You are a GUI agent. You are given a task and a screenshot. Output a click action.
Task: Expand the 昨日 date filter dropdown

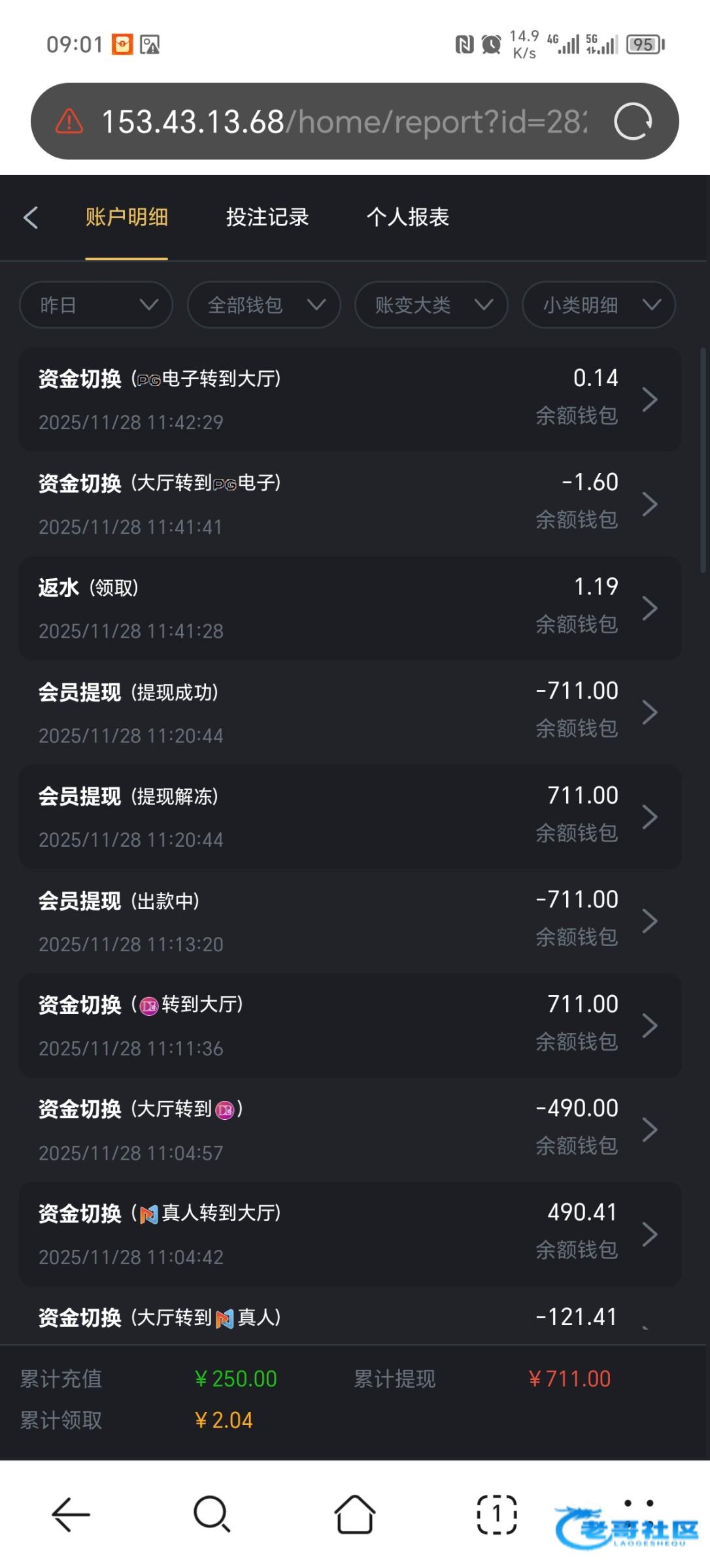tap(96, 304)
